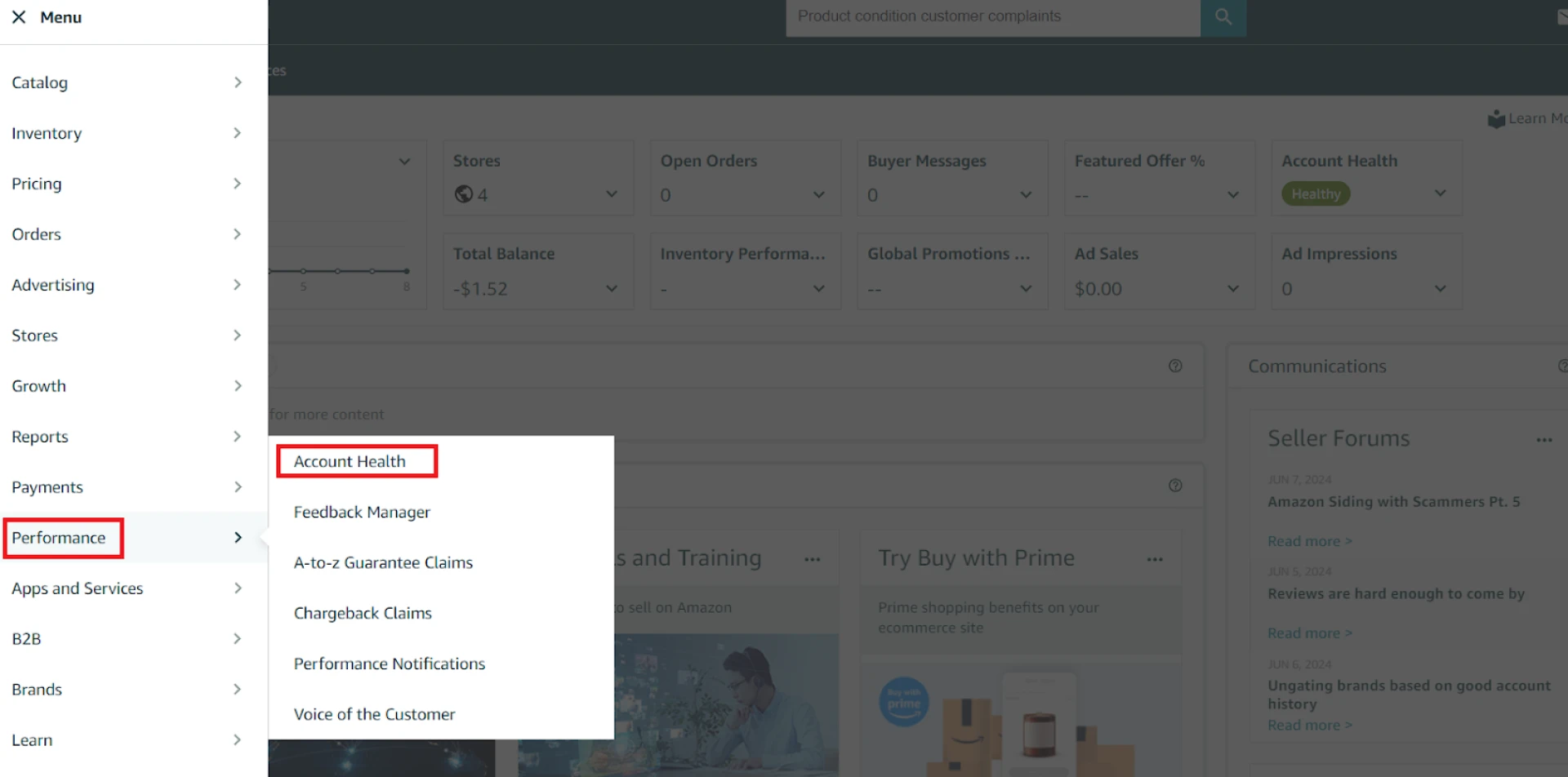Open the Seller Forums options via ellipsis icon
This screenshot has width=1568, height=777.
pos(1545,440)
